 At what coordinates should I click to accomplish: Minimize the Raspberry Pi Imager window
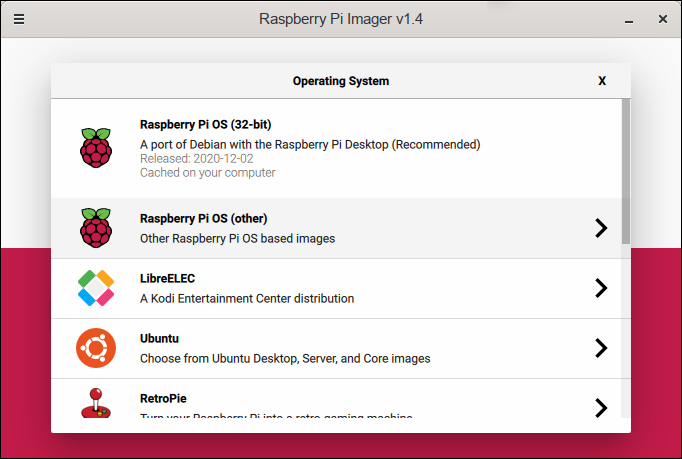pos(628,19)
